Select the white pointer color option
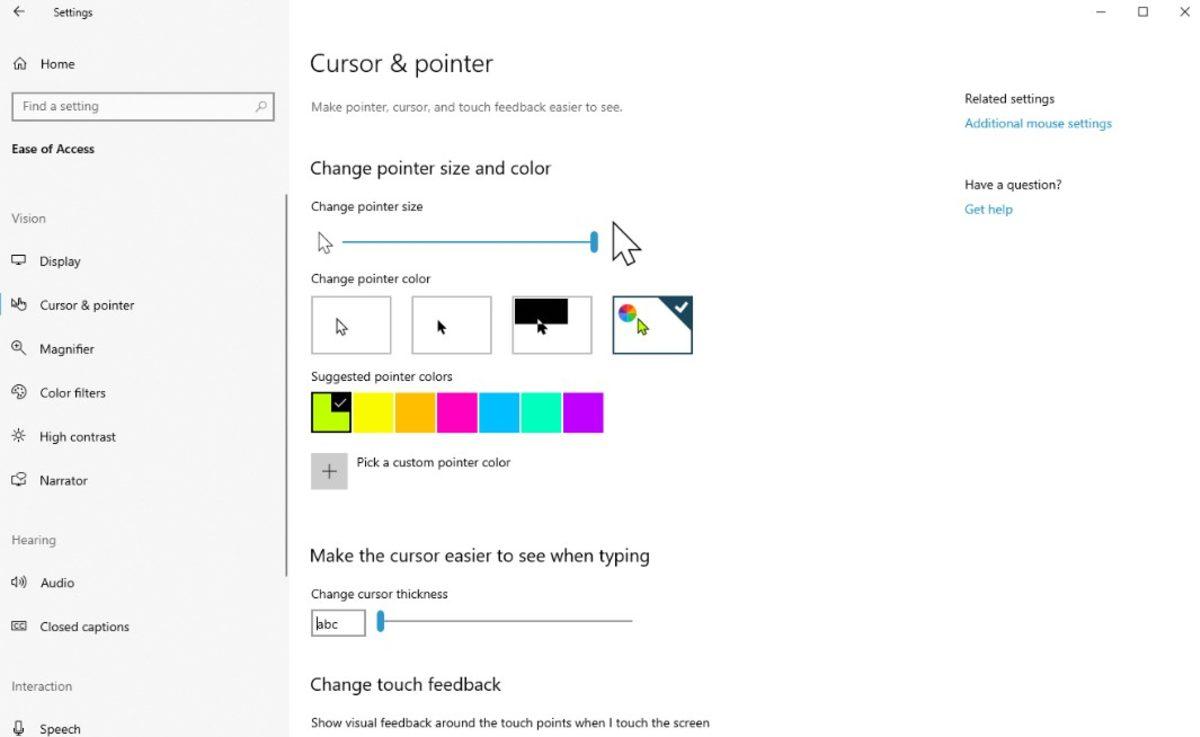Screen dimensions: 1200x737 point(350,324)
